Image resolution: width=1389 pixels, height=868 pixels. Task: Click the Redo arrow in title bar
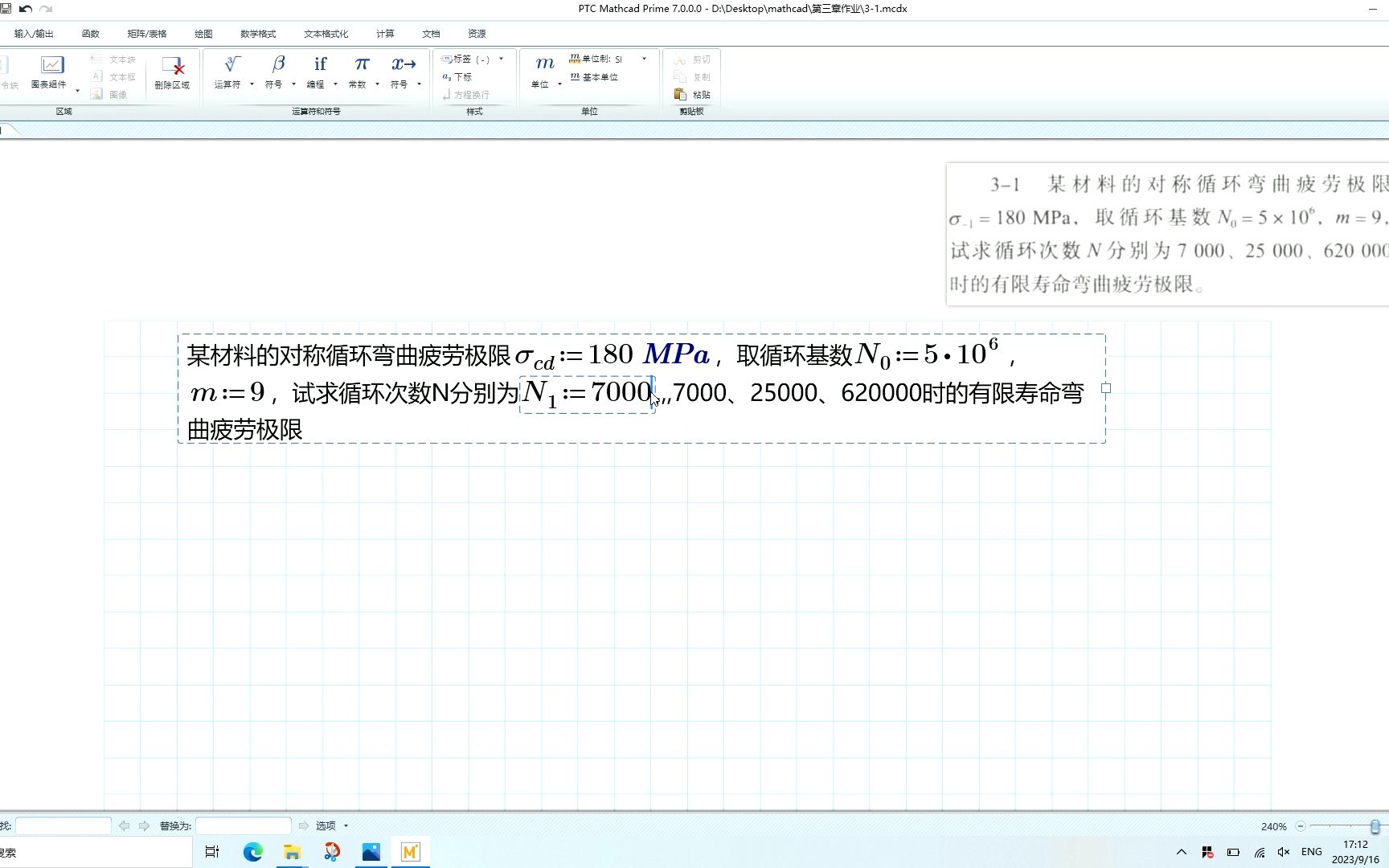click(x=46, y=9)
